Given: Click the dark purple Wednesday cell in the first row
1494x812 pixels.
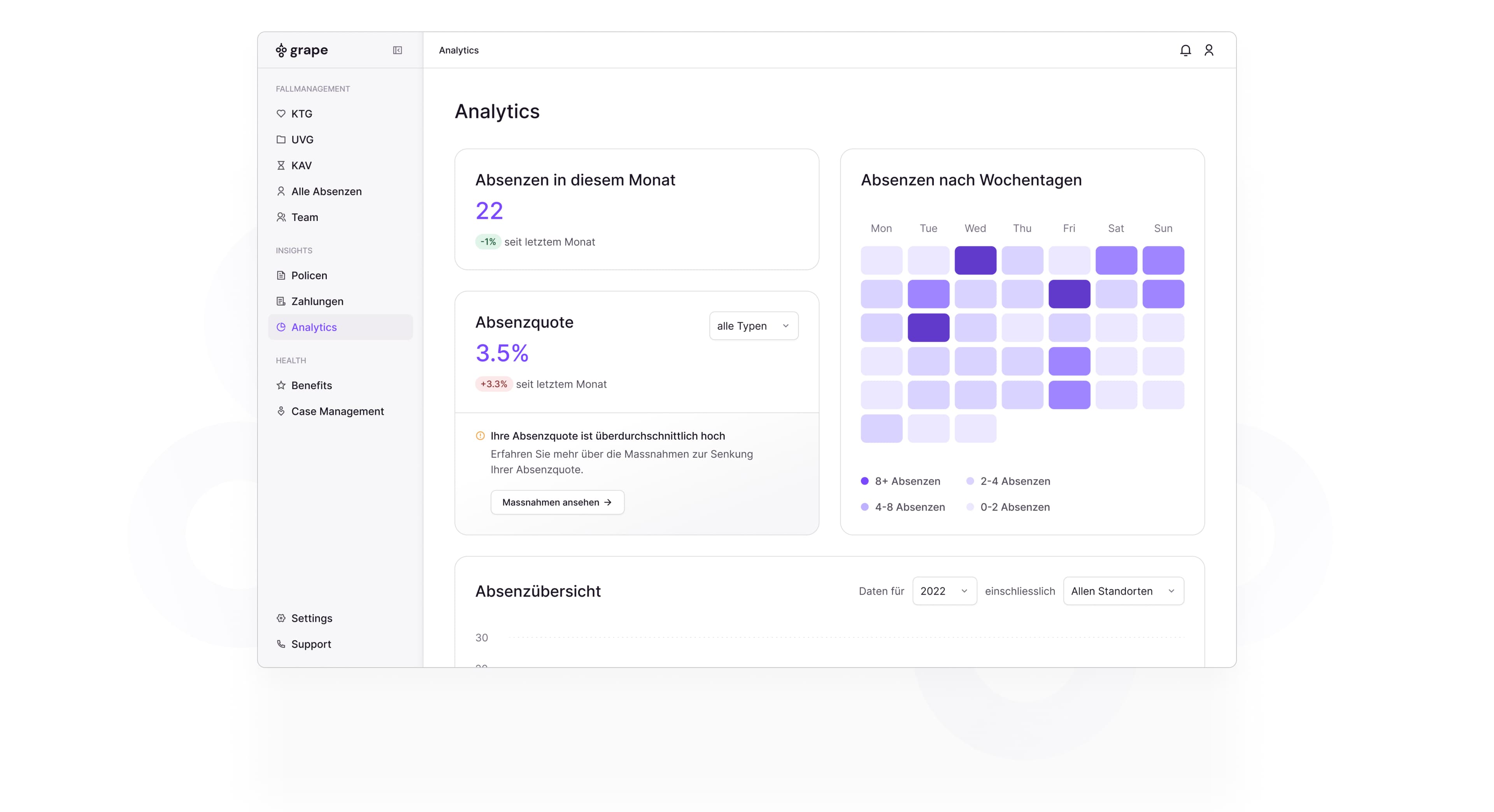Looking at the screenshot, I should (975, 260).
